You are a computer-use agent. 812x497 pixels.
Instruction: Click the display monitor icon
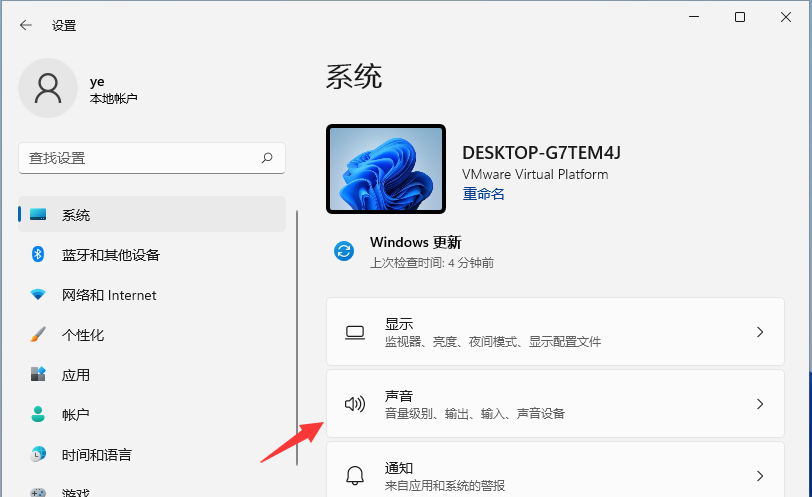tap(354, 332)
